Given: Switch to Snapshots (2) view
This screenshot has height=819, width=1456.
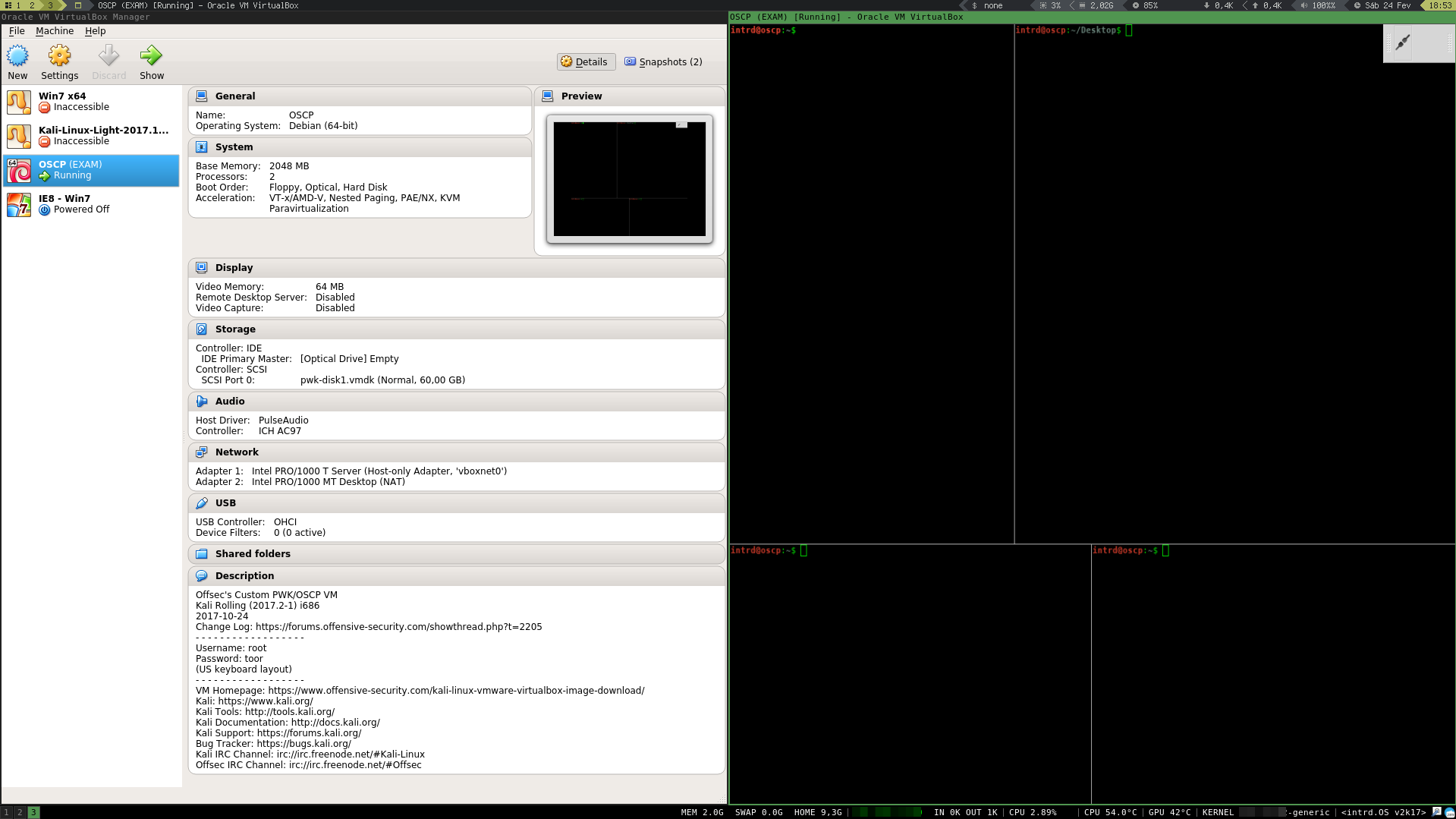Looking at the screenshot, I should [x=664, y=62].
